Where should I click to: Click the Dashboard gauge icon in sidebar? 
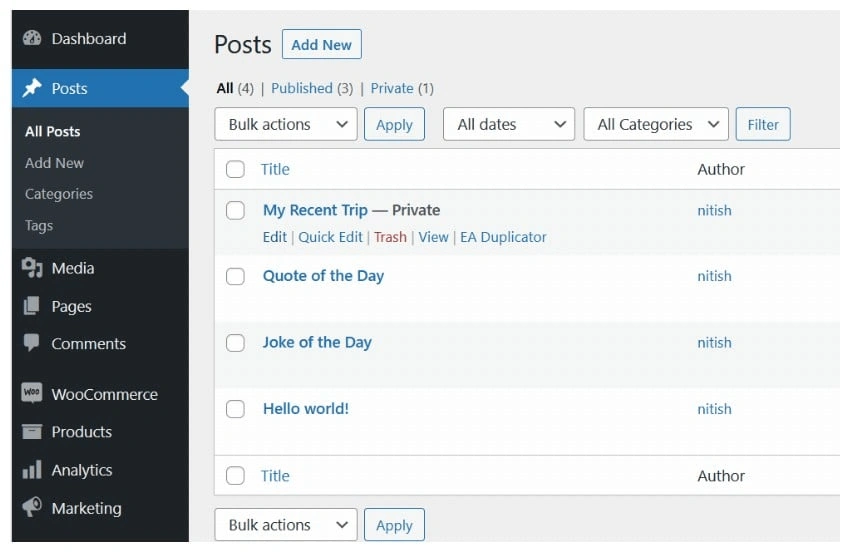[x=32, y=39]
